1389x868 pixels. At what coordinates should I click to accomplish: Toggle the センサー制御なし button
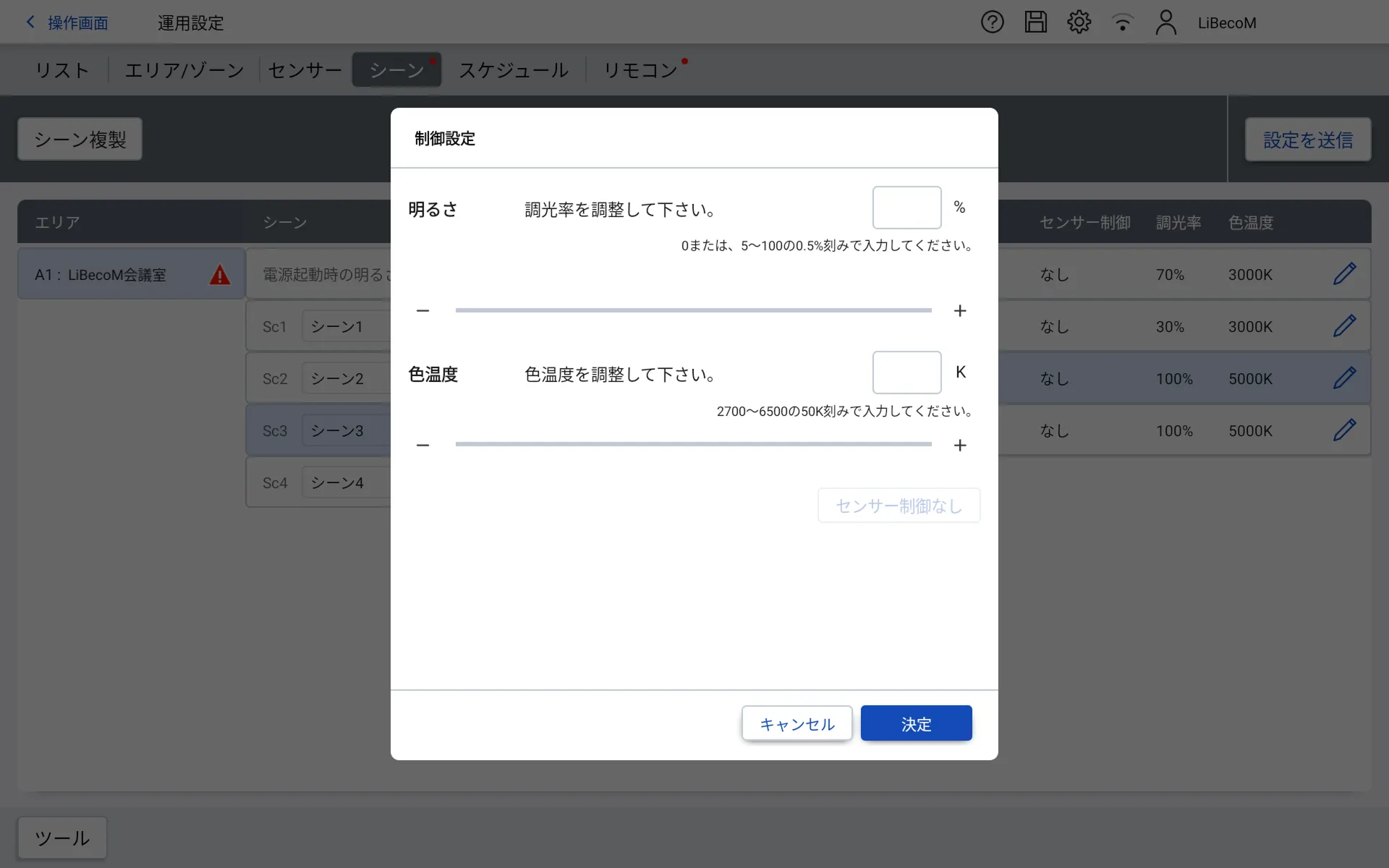[x=899, y=506]
